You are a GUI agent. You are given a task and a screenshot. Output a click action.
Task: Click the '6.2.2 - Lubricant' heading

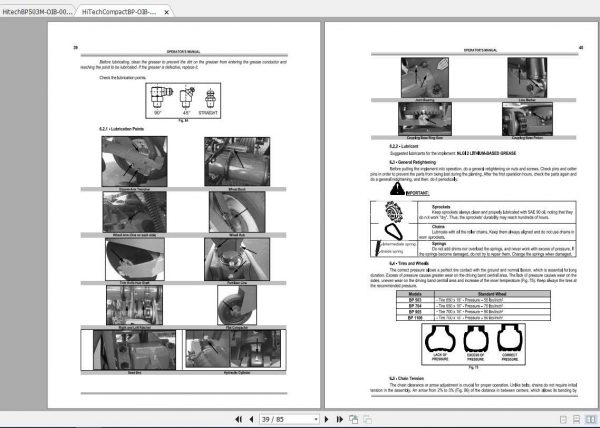(404, 146)
